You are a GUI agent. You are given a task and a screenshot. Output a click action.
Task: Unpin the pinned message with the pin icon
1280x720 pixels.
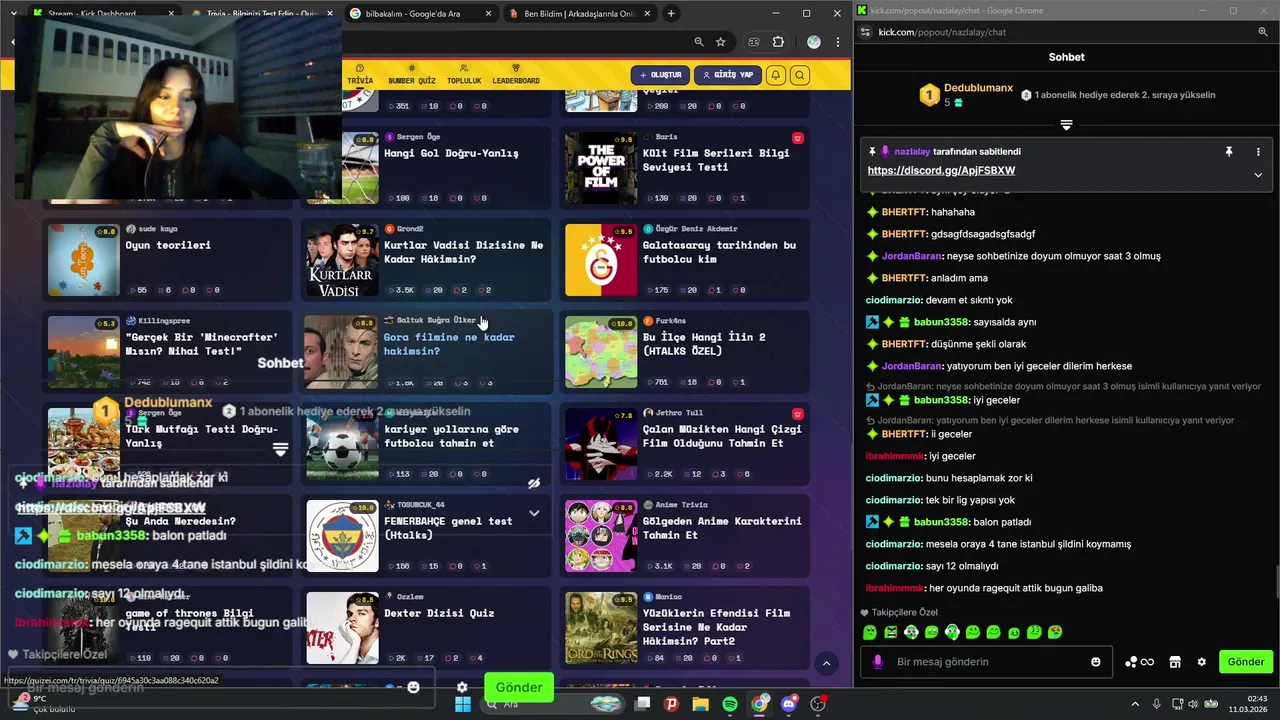(1229, 152)
